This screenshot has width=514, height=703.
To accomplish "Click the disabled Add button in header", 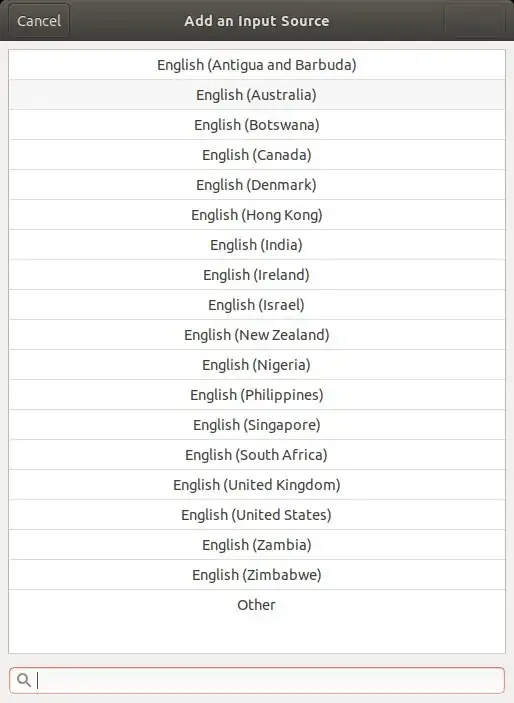I will [474, 21].
